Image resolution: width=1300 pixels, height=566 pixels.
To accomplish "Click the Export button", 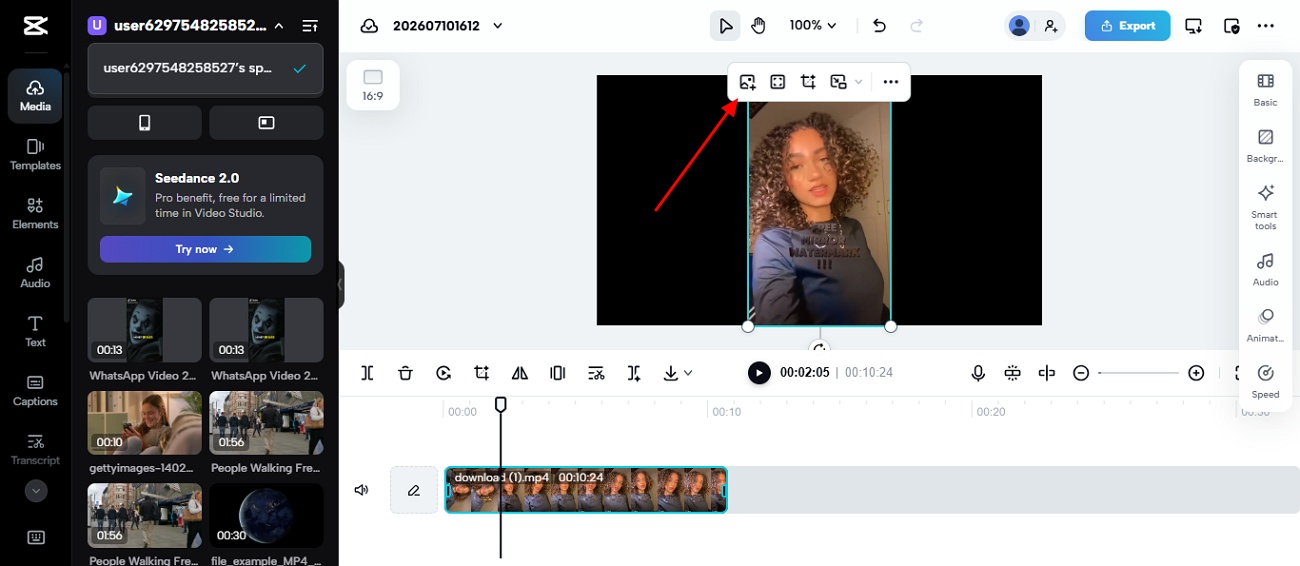I will pyautogui.click(x=1127, y=26).
